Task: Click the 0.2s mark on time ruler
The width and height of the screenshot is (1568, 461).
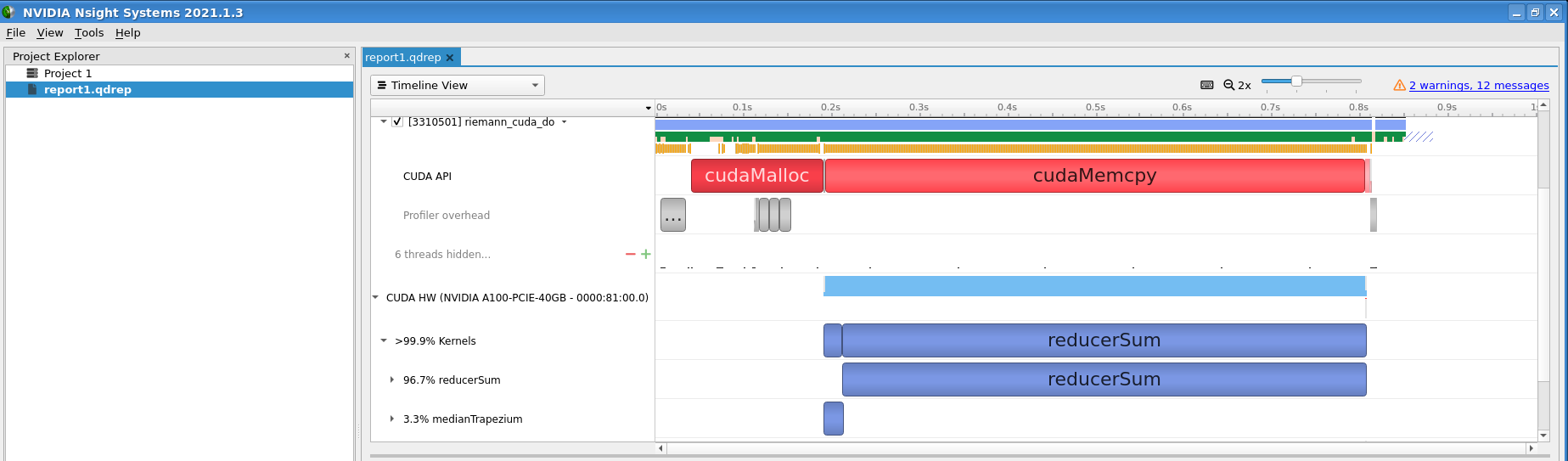Action: tap(830, 108)
